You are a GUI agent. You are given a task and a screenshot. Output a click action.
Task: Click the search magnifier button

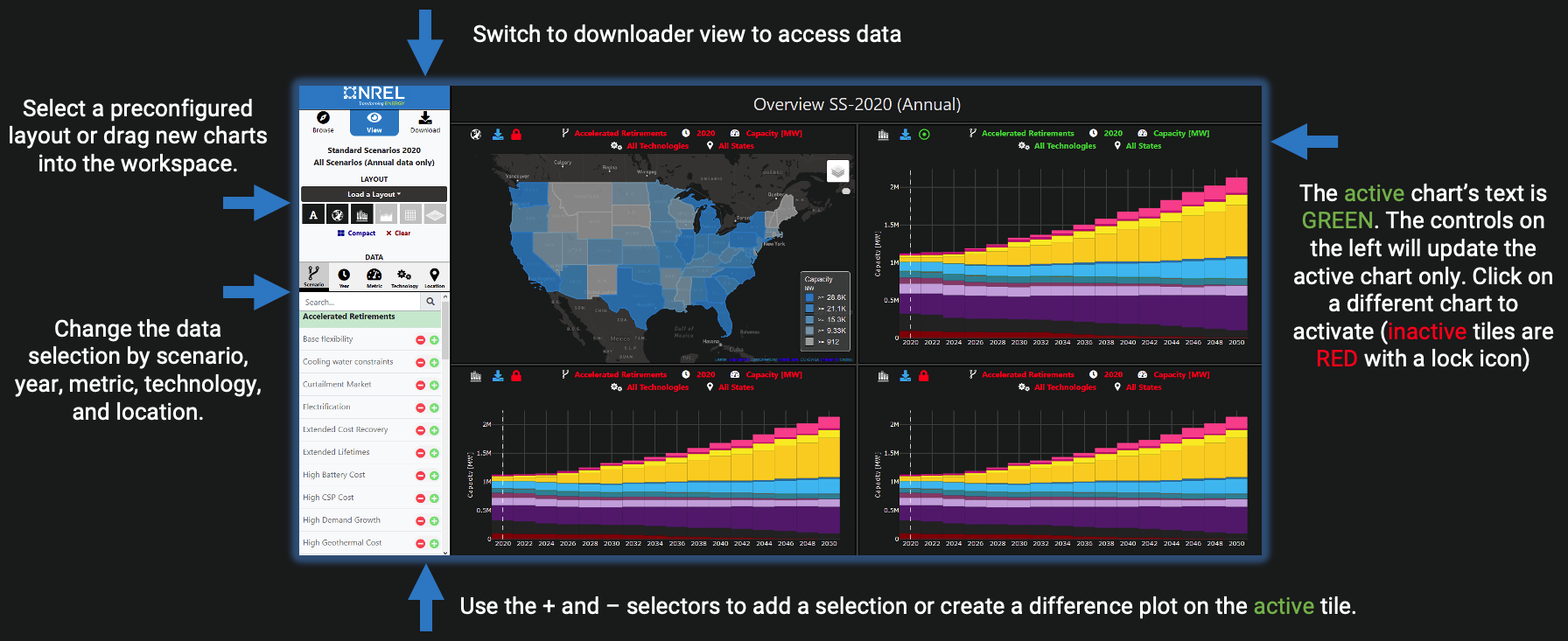(x=430, y=302)
